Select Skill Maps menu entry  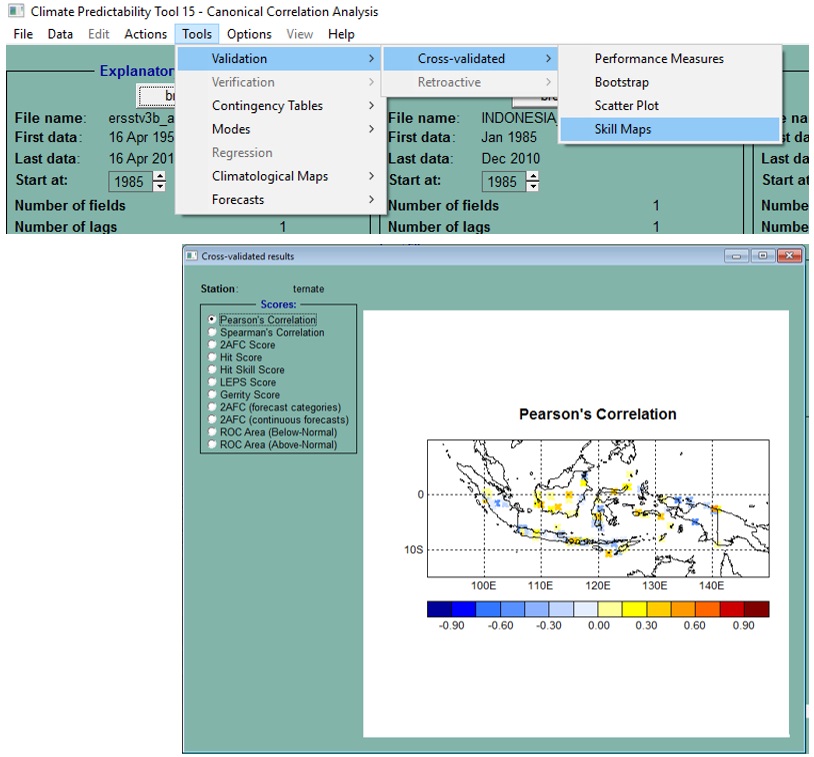tap(670, 129)
